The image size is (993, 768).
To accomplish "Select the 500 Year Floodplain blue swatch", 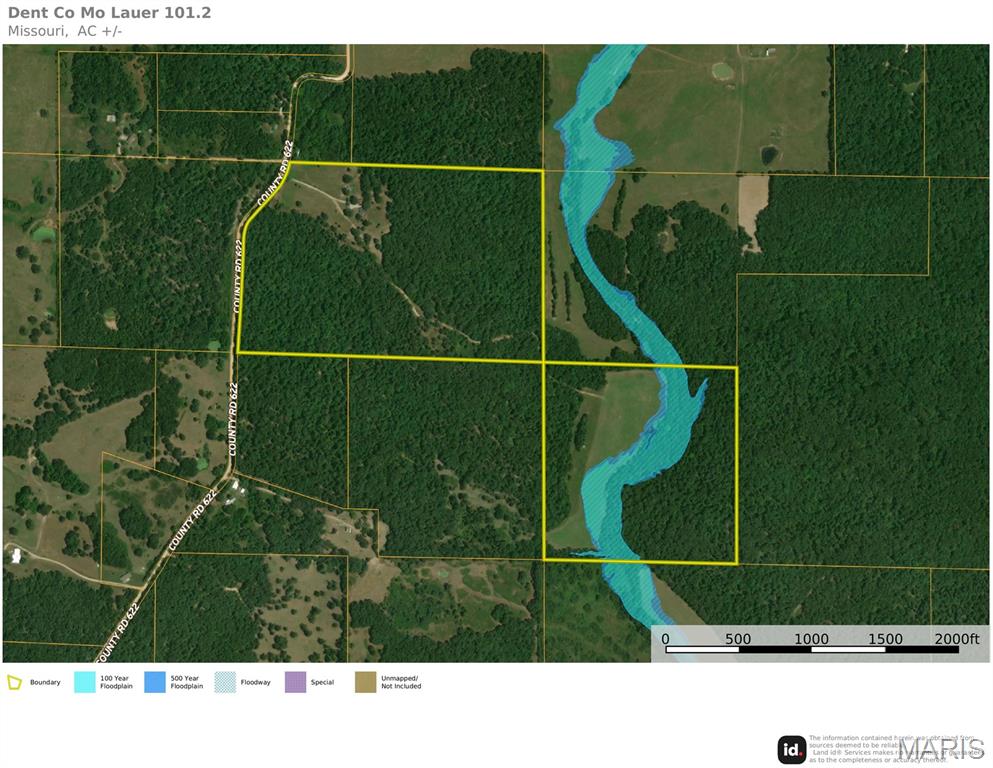I will (x=155, y=682).
